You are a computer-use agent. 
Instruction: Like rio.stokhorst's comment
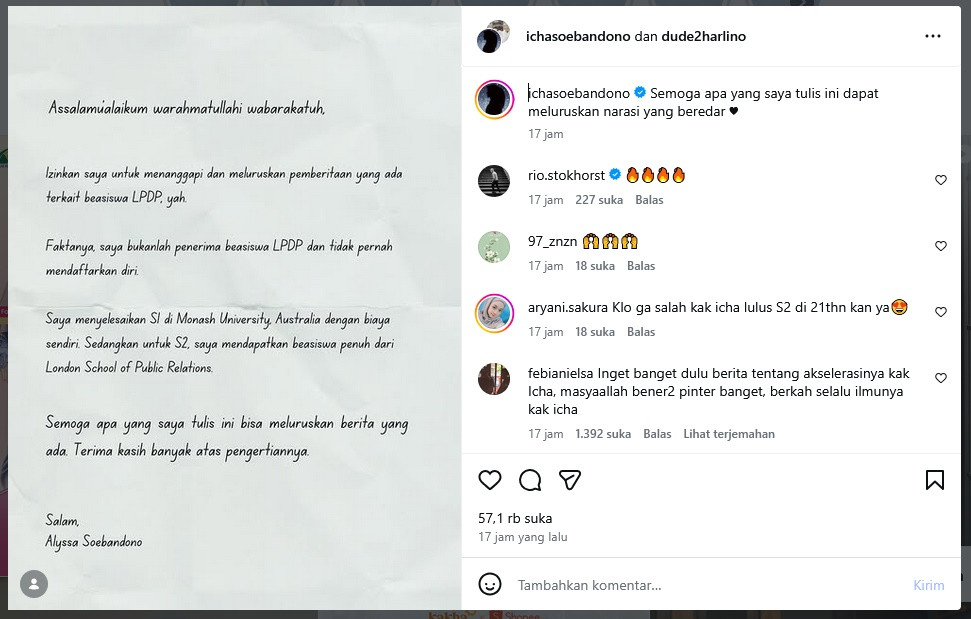tap(941, 180)
